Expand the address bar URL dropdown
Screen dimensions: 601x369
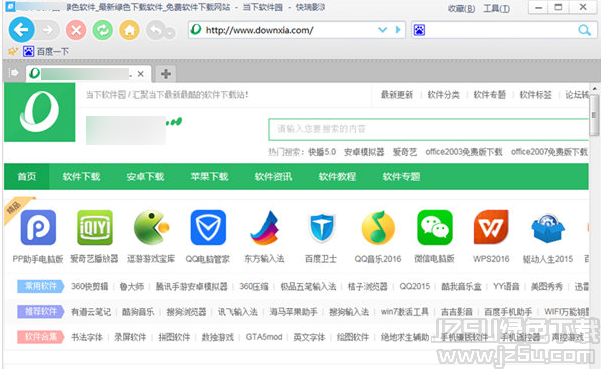382,30
